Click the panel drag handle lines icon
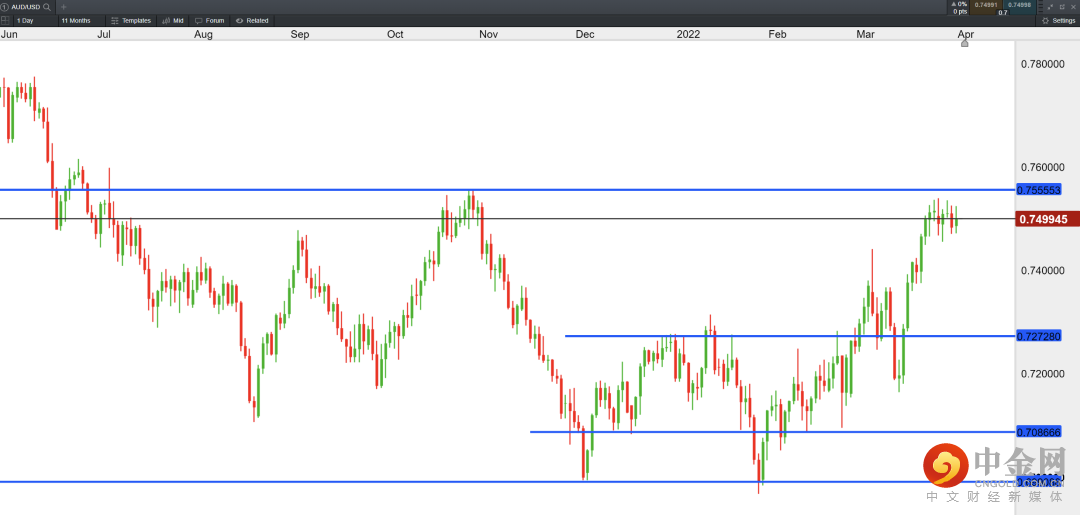The image size is (1080, 515). (1039, 6)
